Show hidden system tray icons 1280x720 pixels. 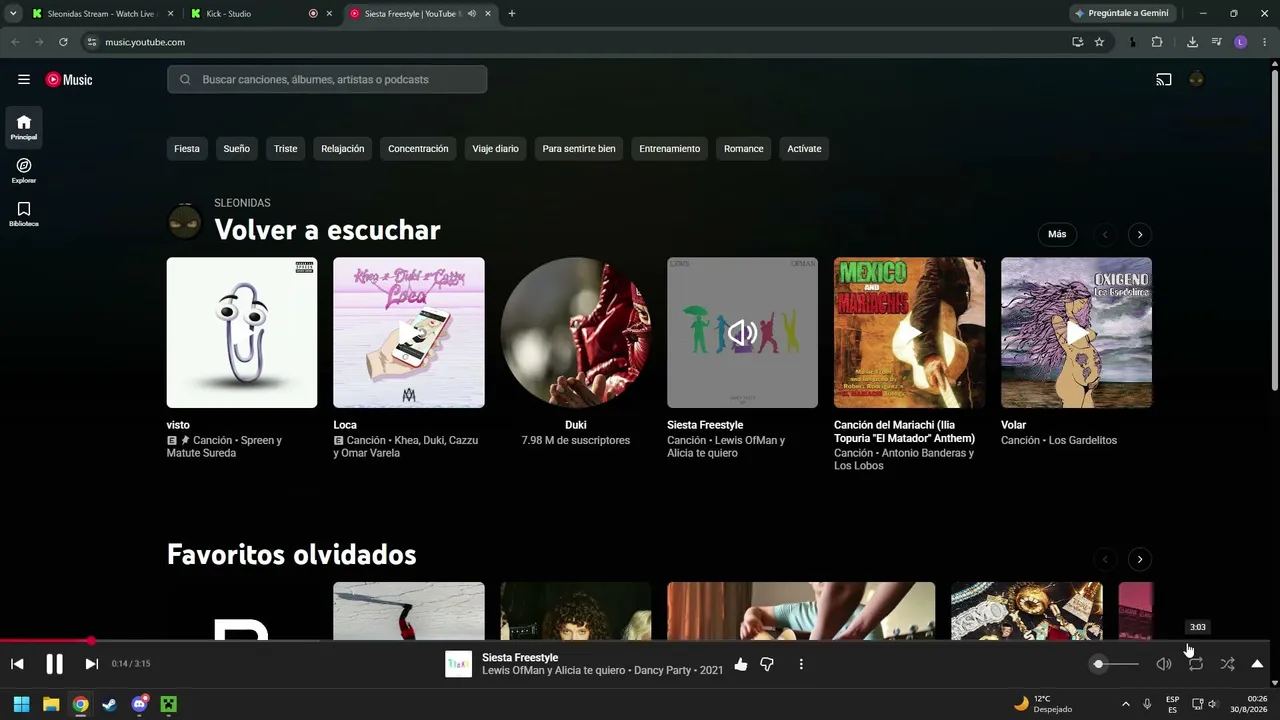pos(1125,704)
